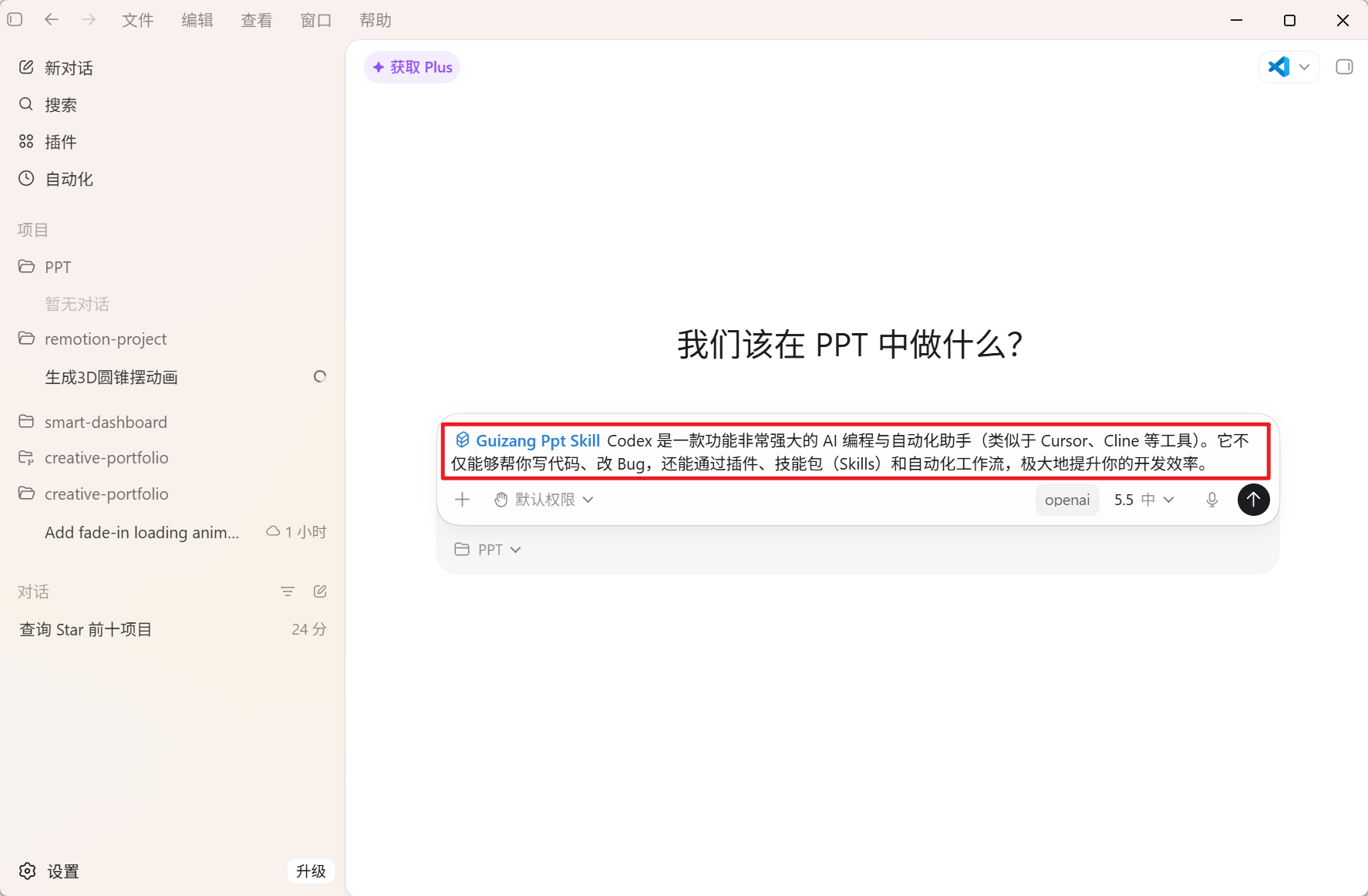The height and width of the screenshot is (896, 1368).
Task: Click the microphone voice input icon
Action: [x=1212, y=500]
